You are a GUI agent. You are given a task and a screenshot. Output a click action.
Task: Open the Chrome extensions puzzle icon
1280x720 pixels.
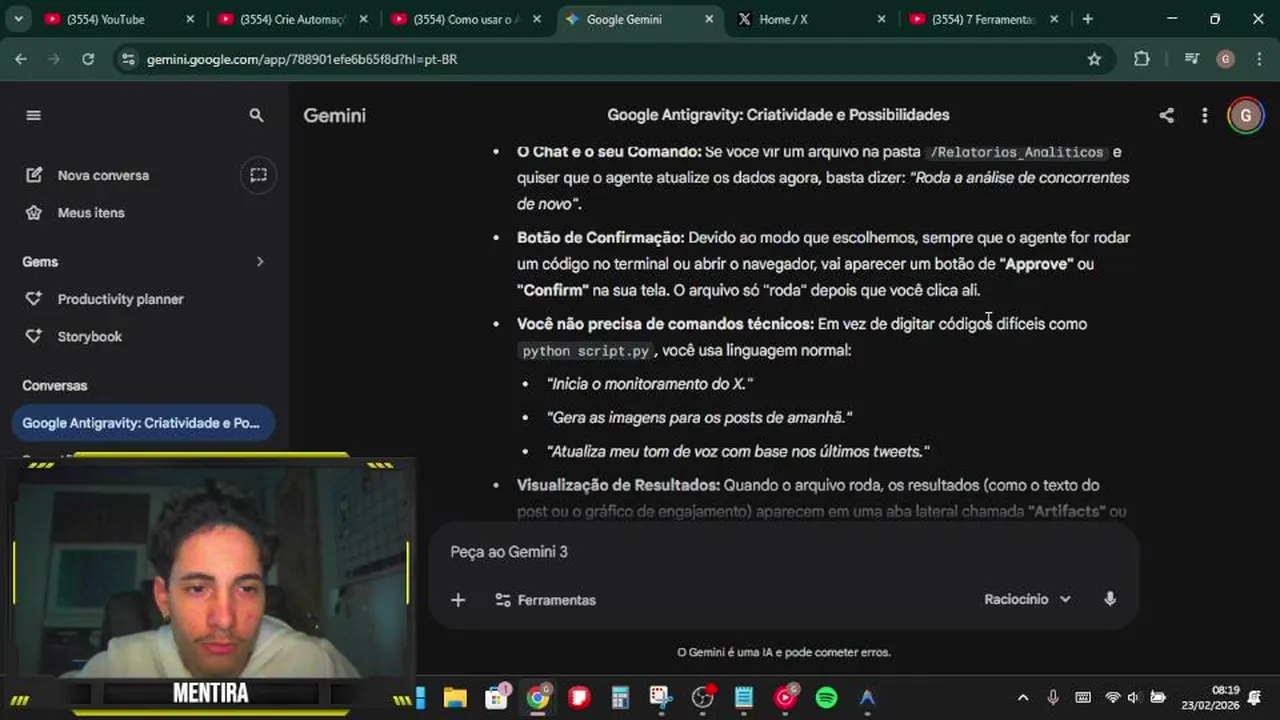[1142, 59]
